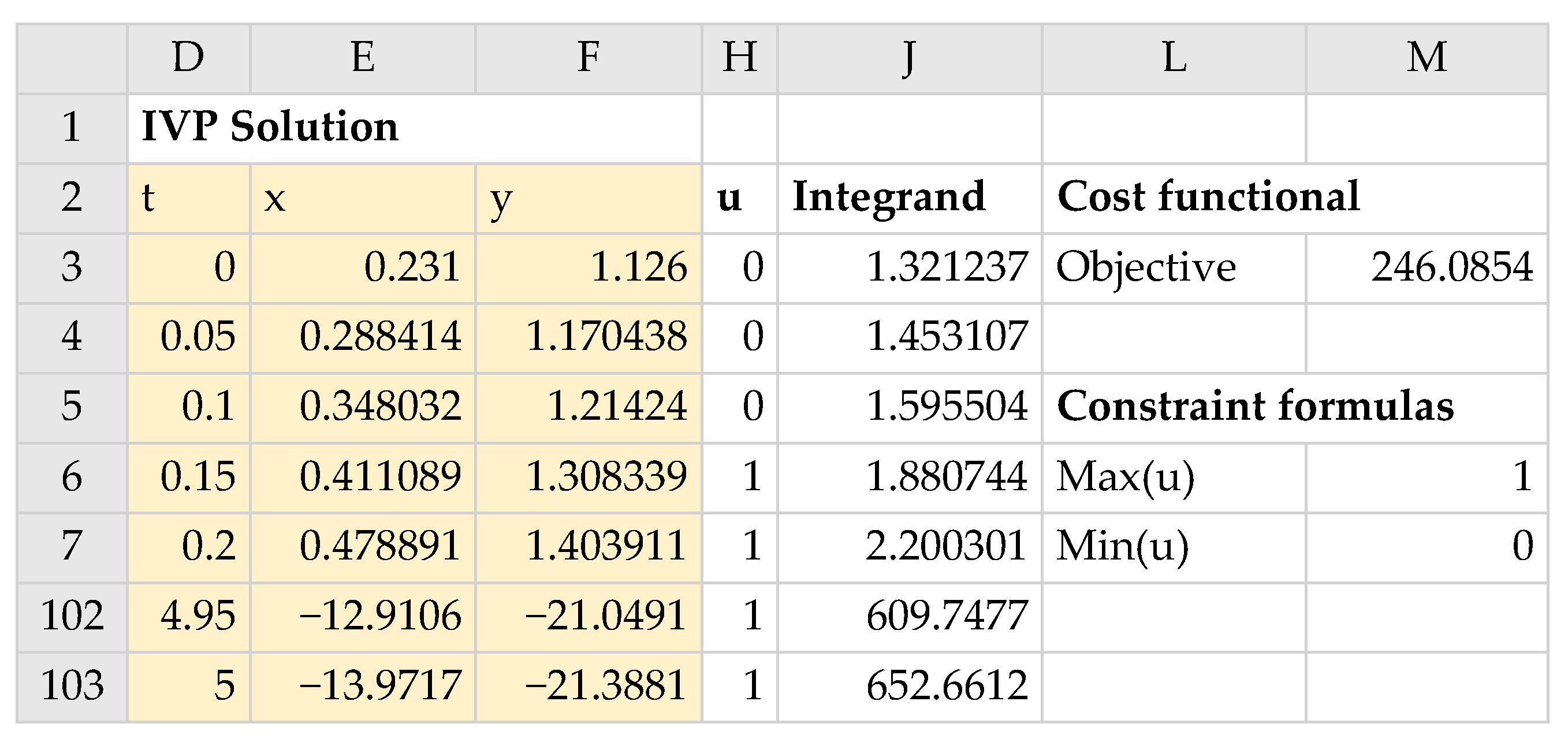This screenshot has height=746, width=1568.
Task: Select the Objective value 246.0854 cell
Action: (1426, 268)
